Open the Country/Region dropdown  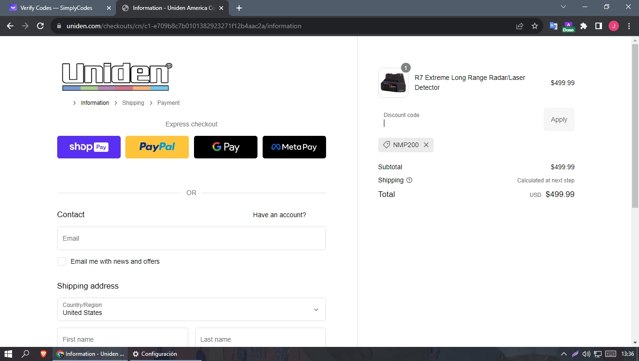(191, 309)
